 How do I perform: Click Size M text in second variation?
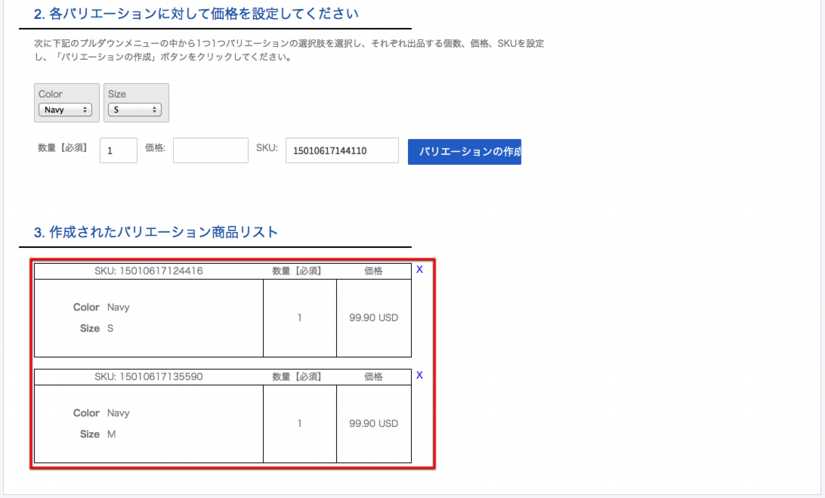pos(112,435)
